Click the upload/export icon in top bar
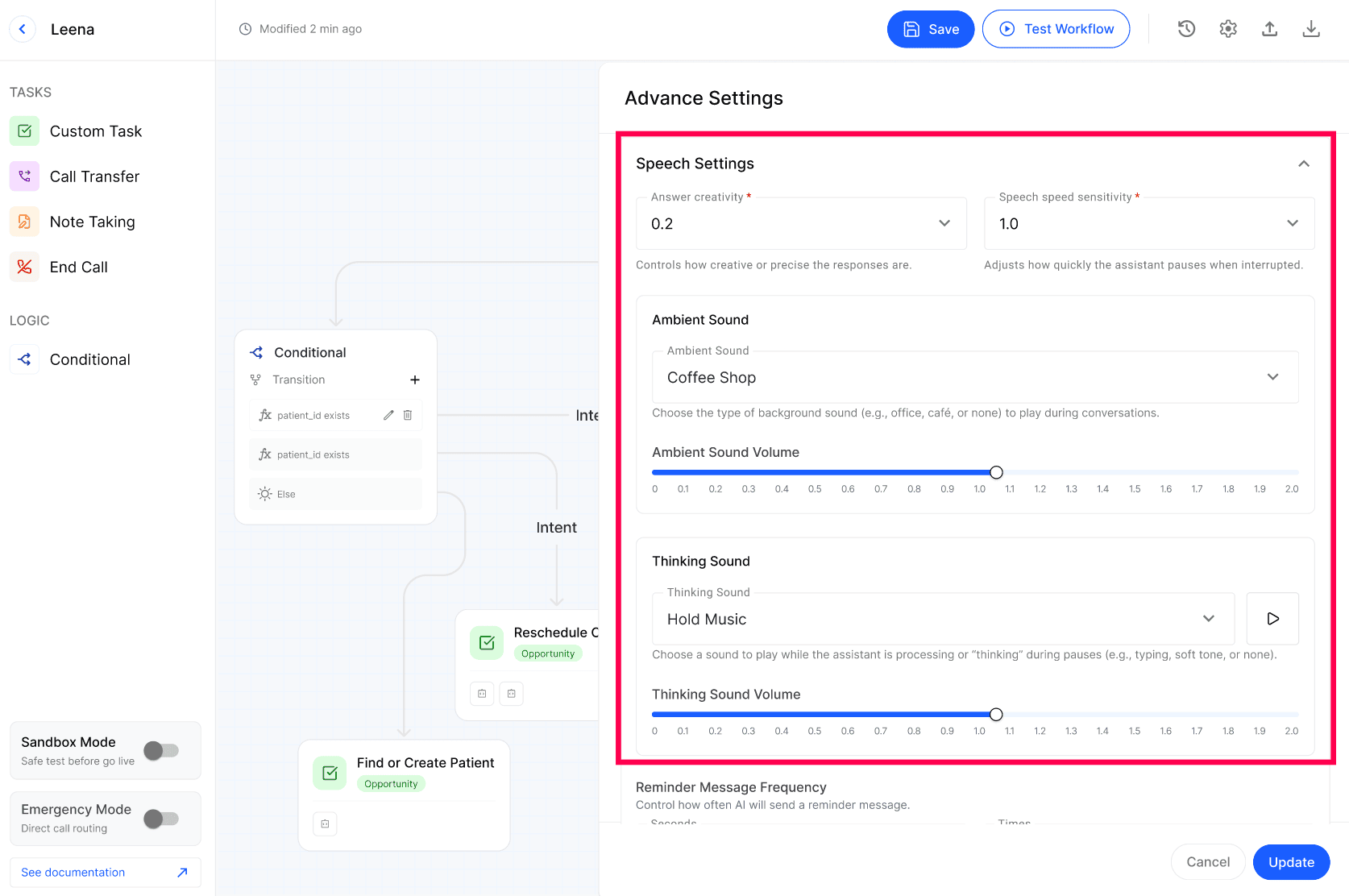The width and height of the screenshot is (1349, 896). (1270, 29)
